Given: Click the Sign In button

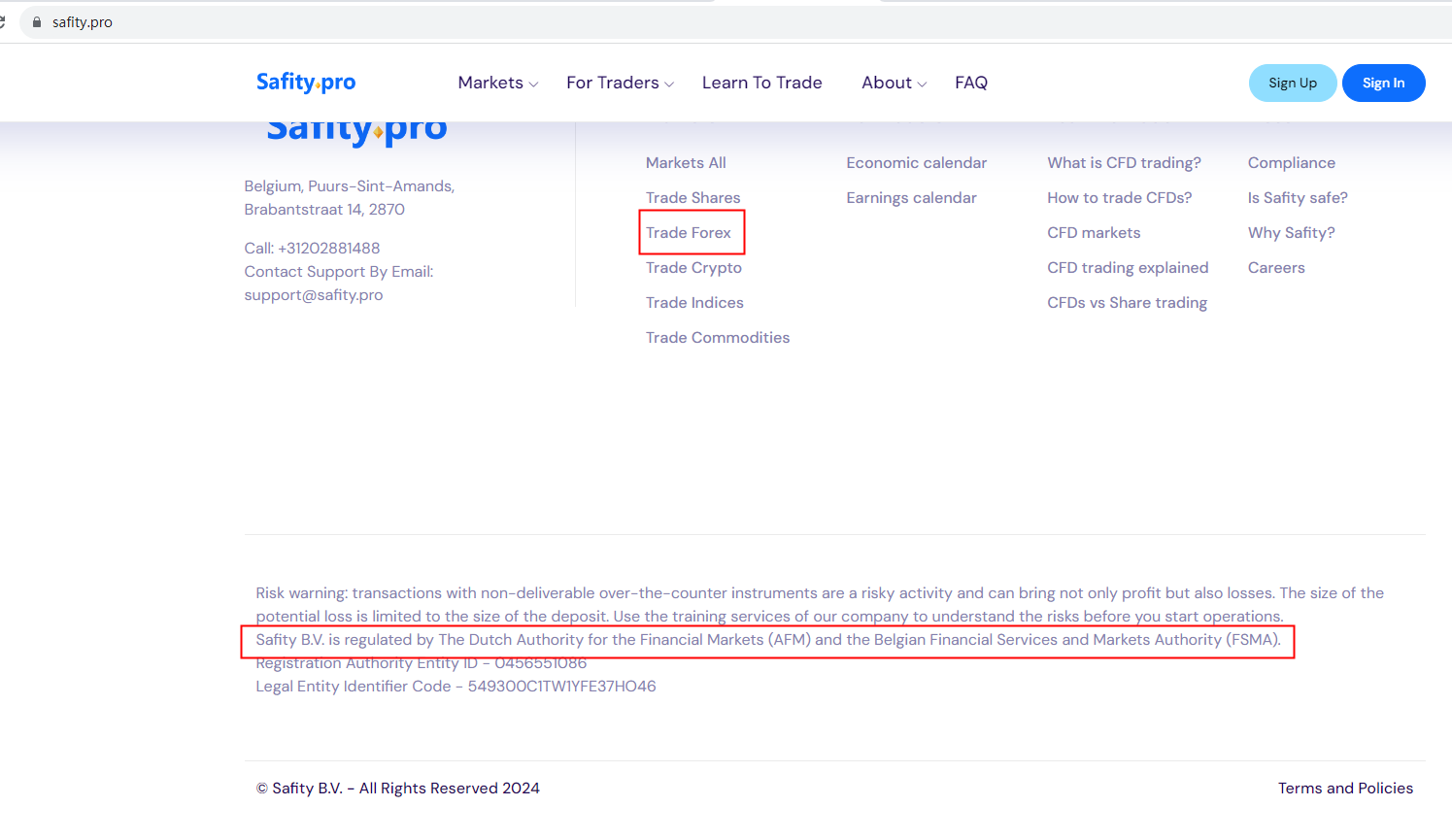Looking at the screenshot, I should (x=1383, y=83).
